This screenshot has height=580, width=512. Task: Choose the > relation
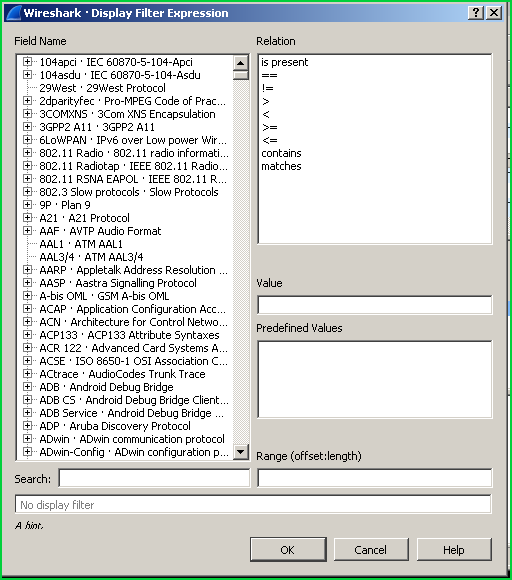click(266, 101)
